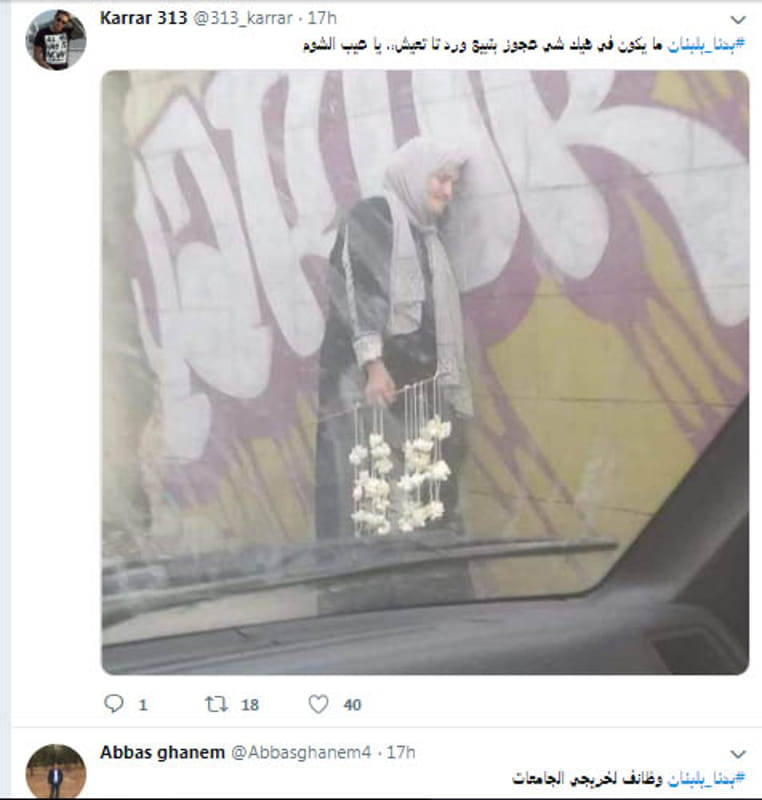
Task: Expand options chevron on Karrar's tweet
Action: (x=738, y=20)
